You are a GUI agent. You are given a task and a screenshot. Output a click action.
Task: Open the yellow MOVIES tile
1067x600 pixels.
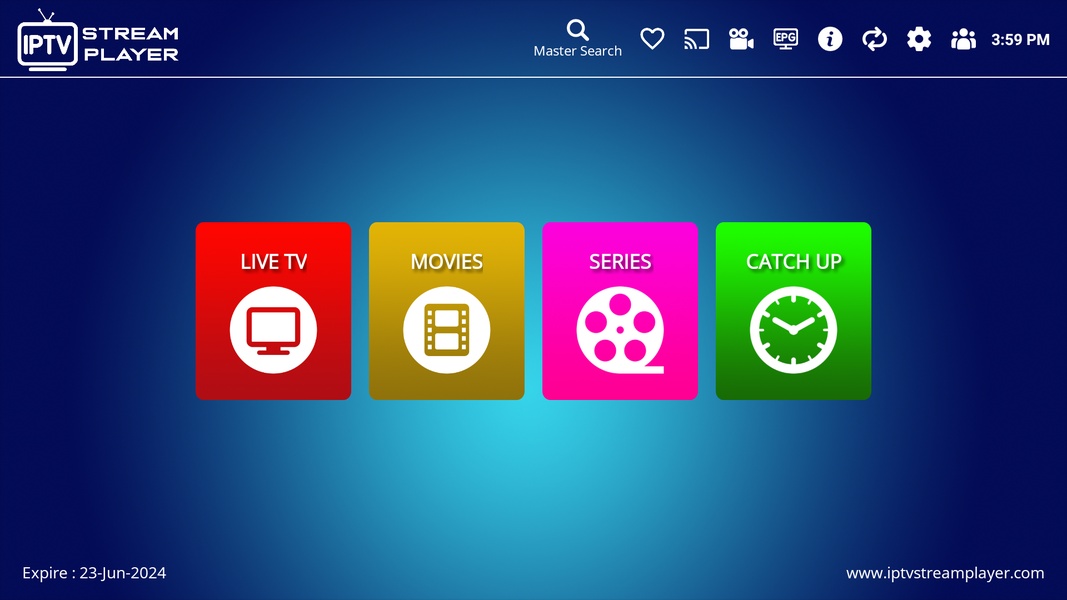[446, 311]
